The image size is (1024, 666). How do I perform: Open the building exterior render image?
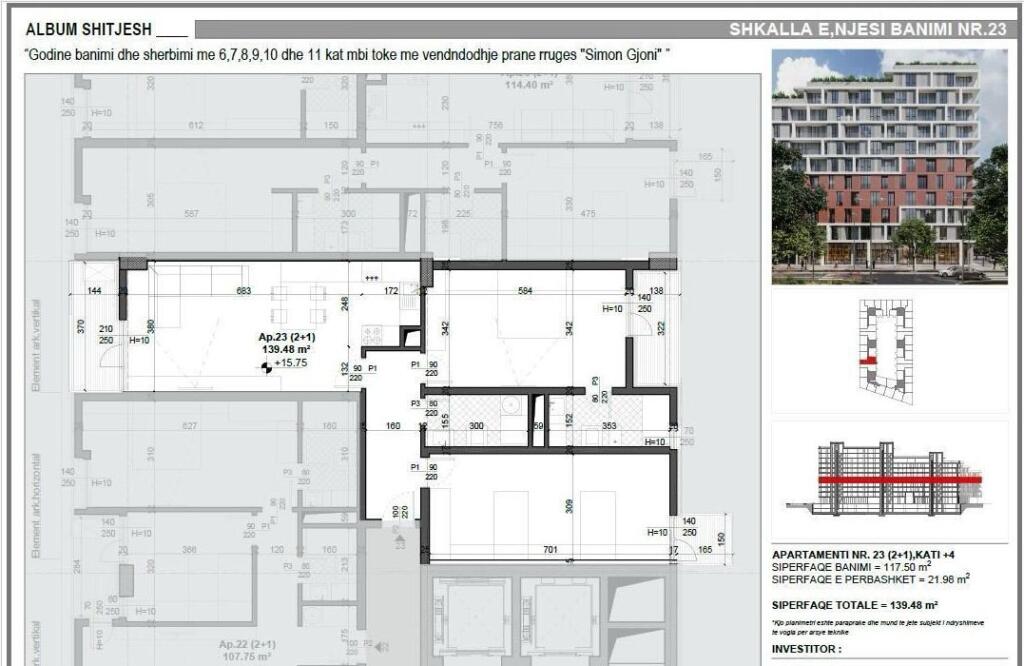889,166
